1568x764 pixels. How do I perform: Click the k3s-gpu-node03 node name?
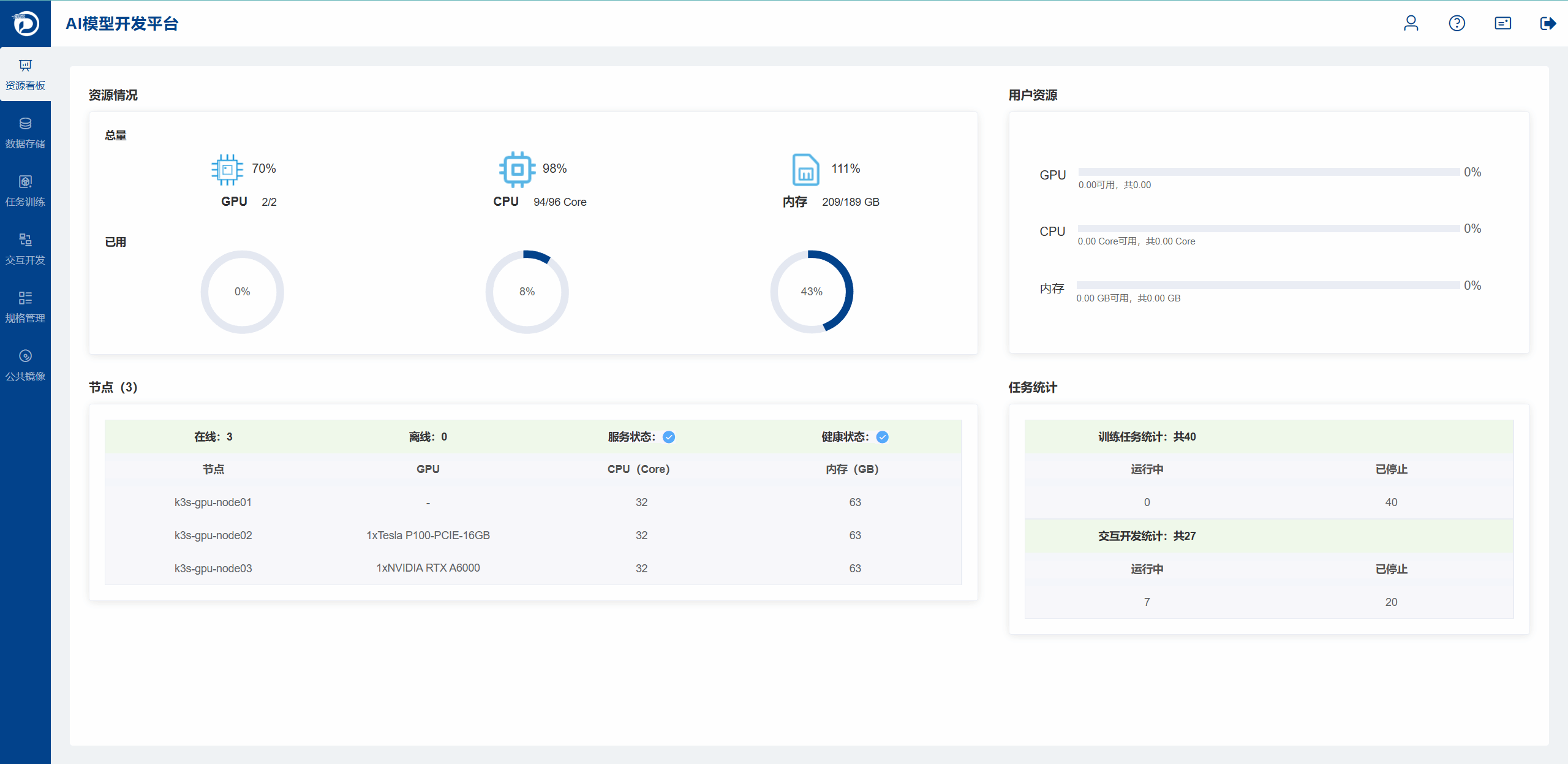pyautogui.click(x=213, y=569)
